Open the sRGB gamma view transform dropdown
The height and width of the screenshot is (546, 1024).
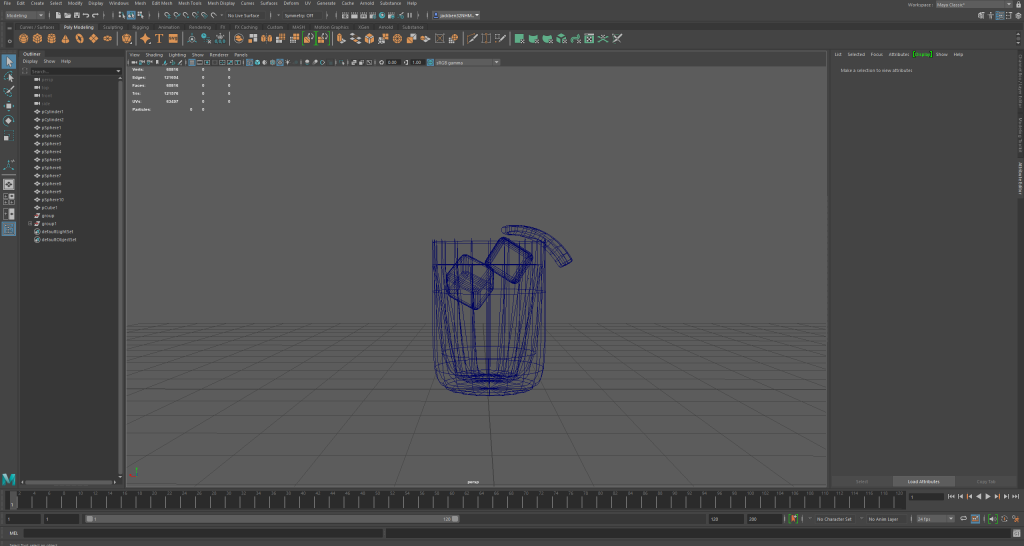click(x=465, y=62)
